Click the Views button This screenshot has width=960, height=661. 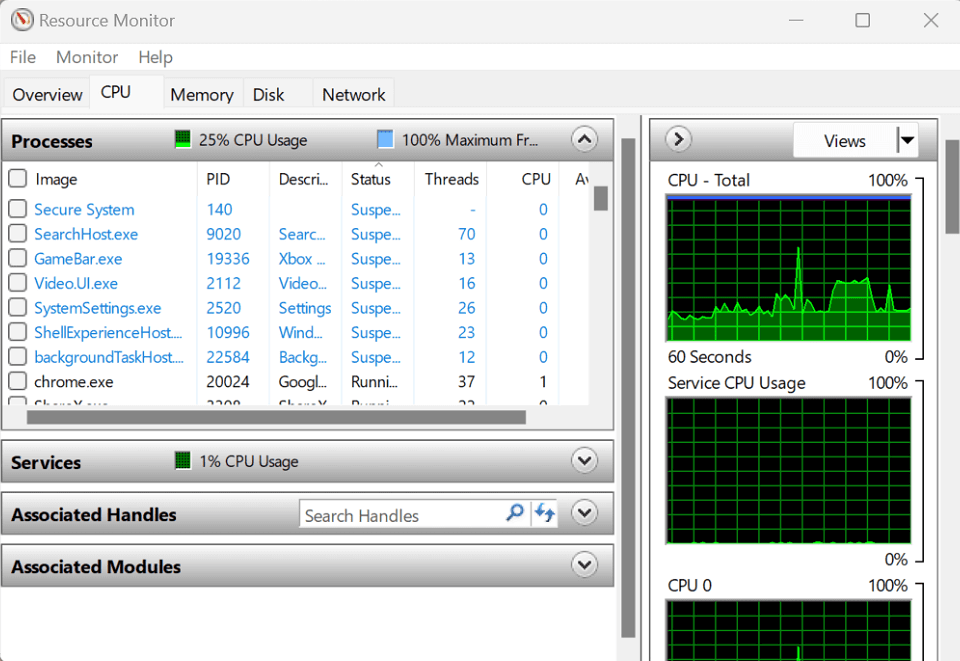point(845,140)
